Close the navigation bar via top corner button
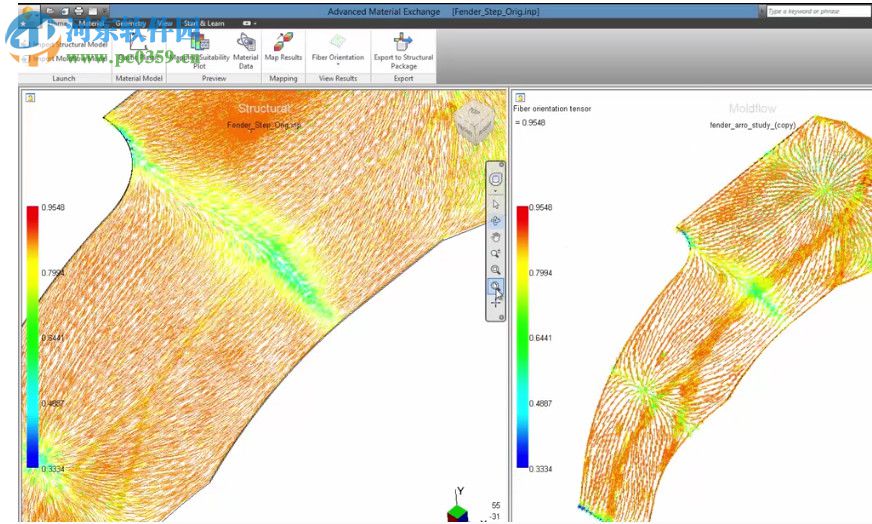 (501, 165)
